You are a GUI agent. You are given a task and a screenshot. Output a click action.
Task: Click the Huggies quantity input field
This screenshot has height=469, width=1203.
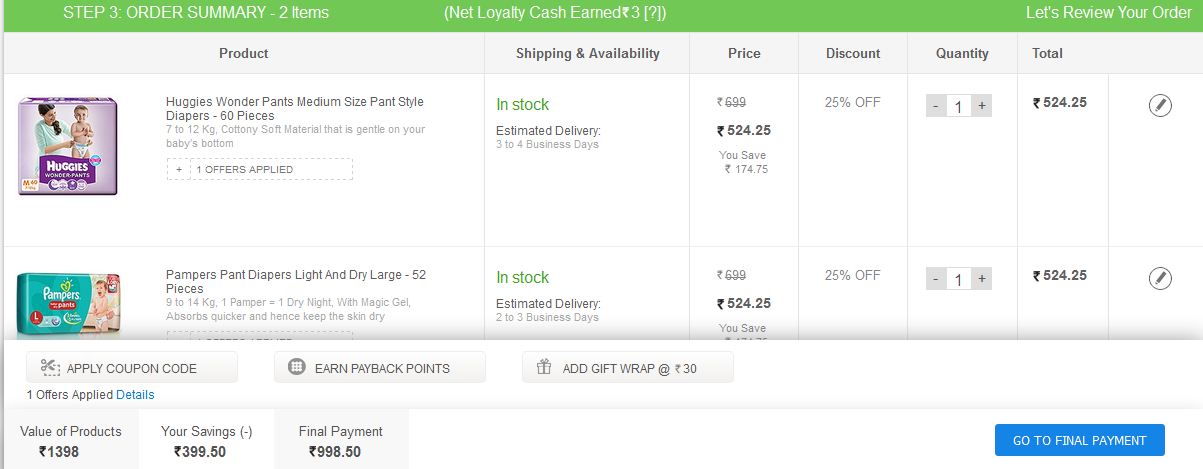(x=958, y=106)
